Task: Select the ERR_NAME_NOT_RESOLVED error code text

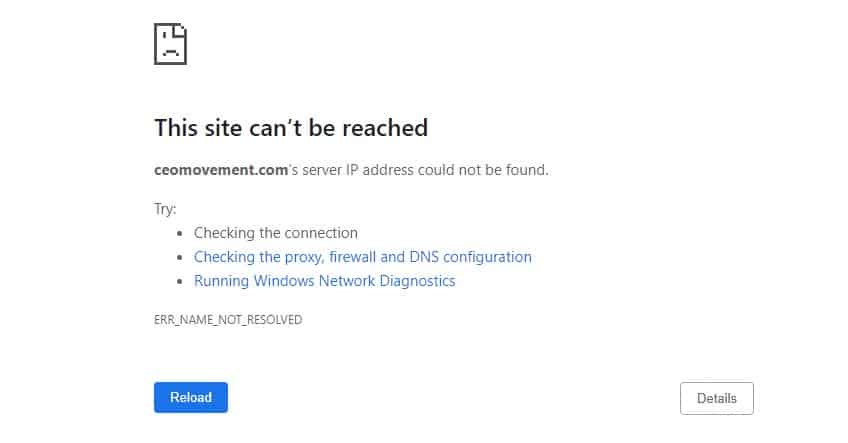Action: pos(228,320)
